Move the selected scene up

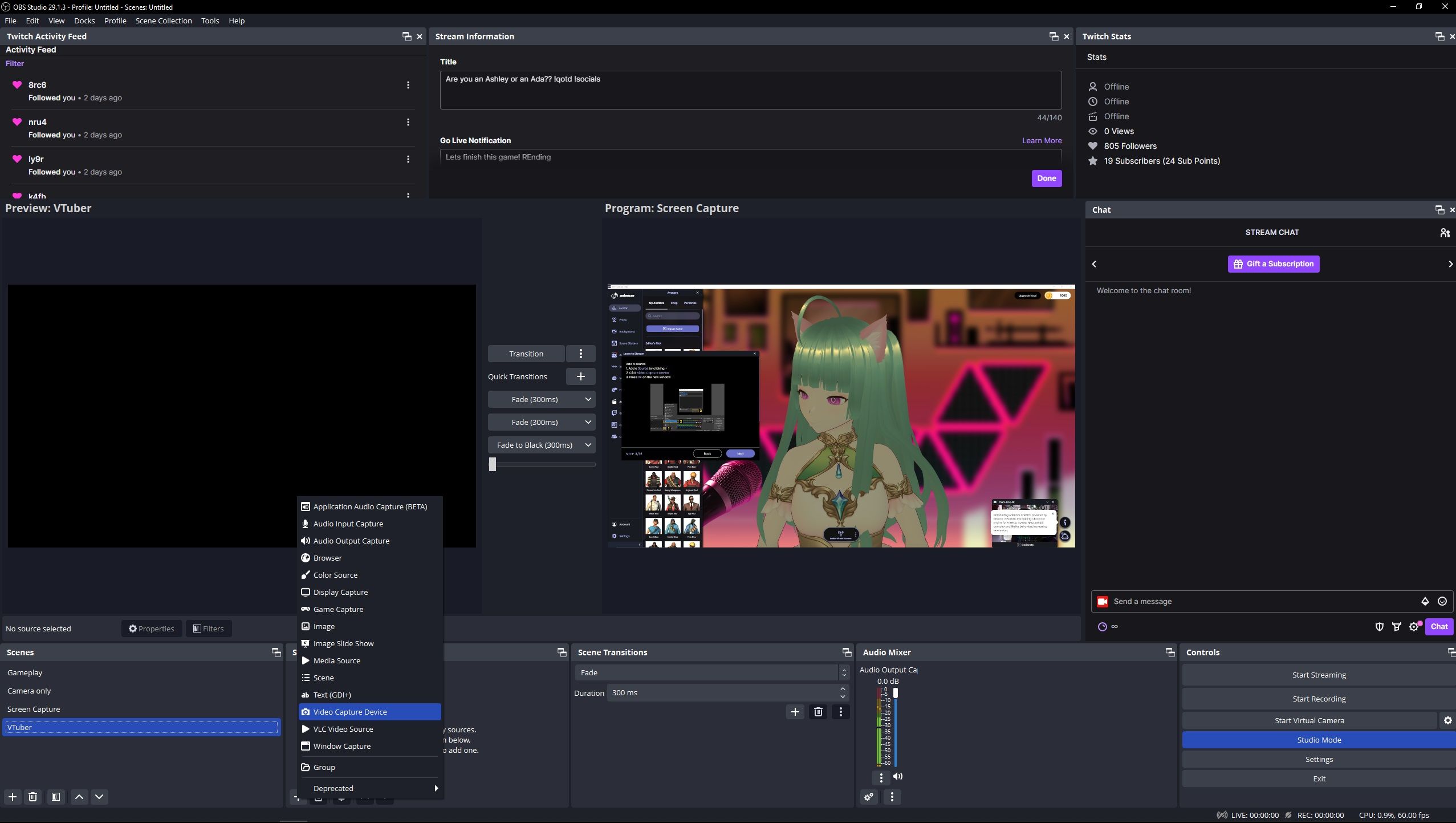coord(79,797)
